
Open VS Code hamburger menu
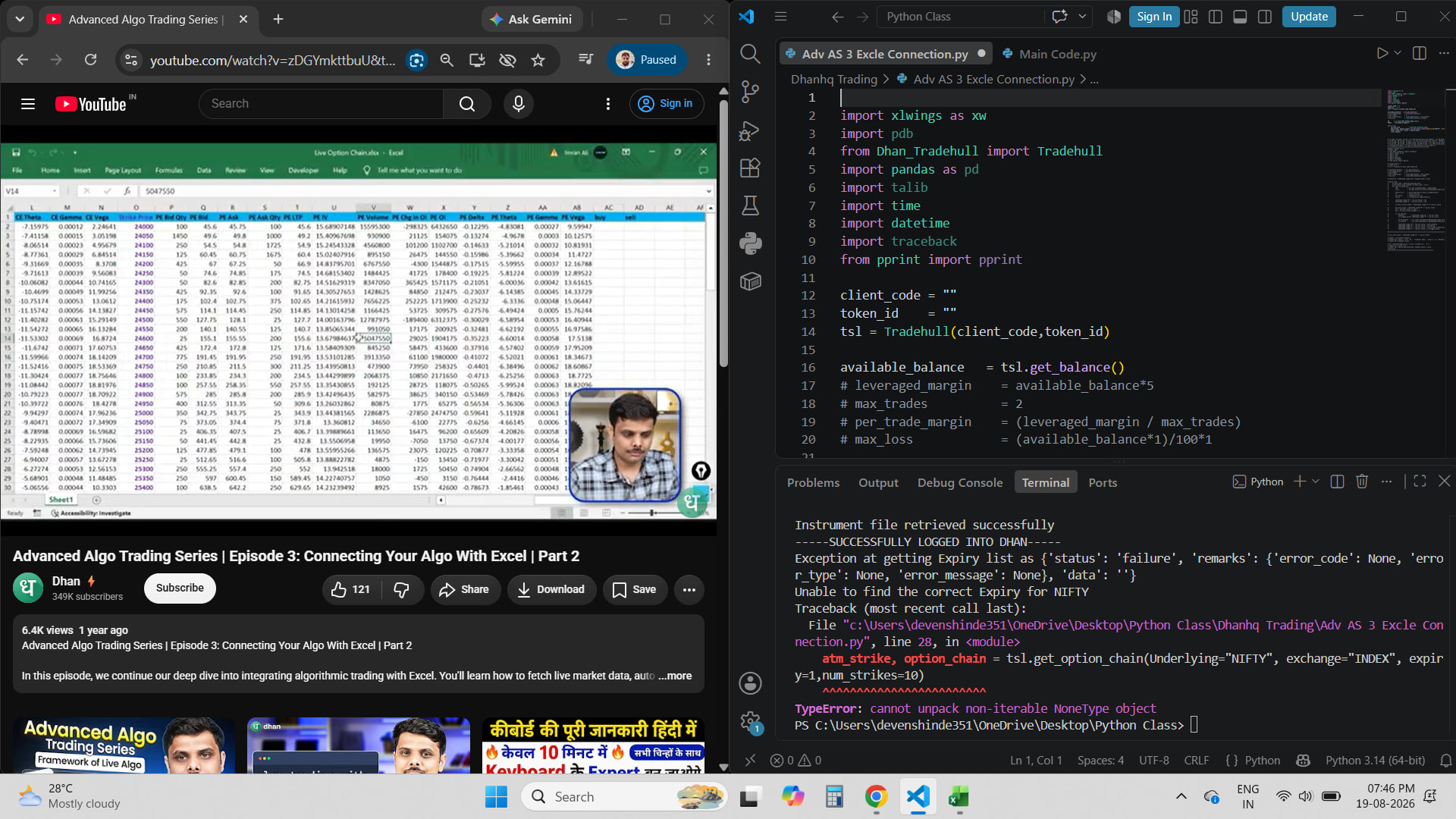point(780,17)
